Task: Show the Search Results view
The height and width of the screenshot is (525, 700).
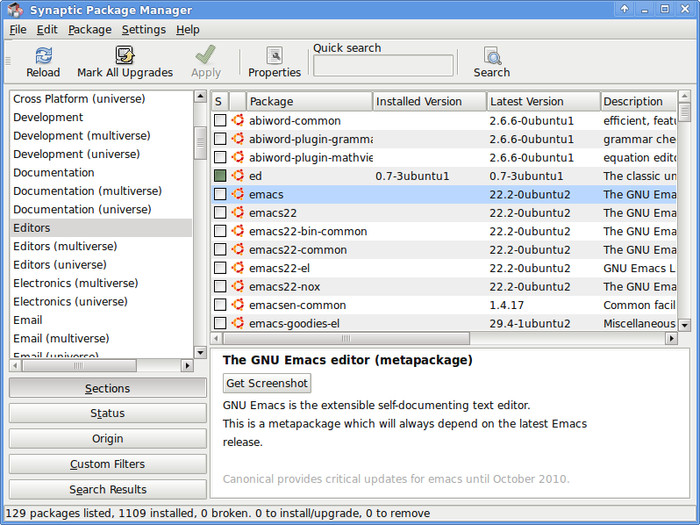Action: pyautogui.click(x=108, y=489)
